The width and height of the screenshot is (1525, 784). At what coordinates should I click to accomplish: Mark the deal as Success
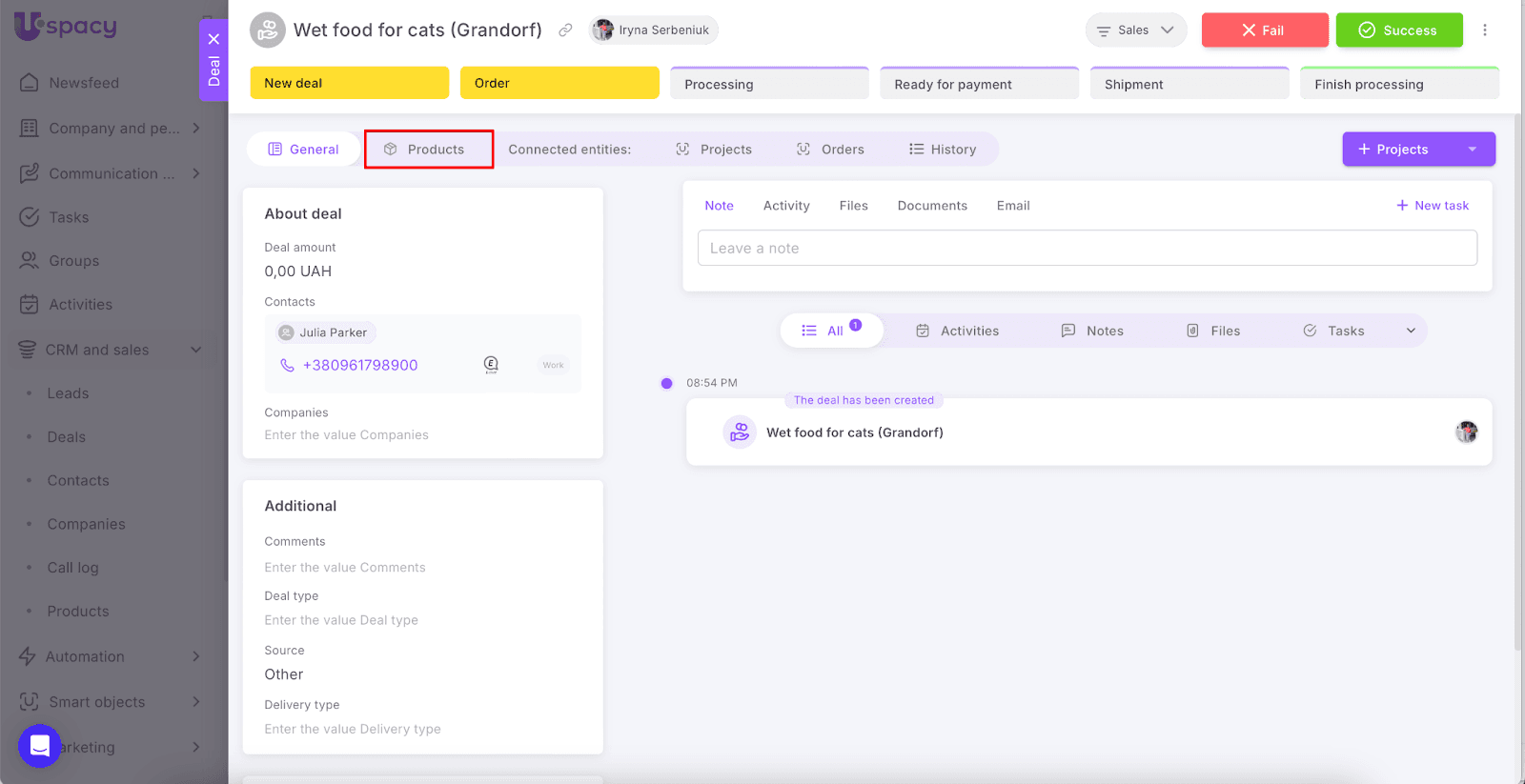(x=1398, y=30)
